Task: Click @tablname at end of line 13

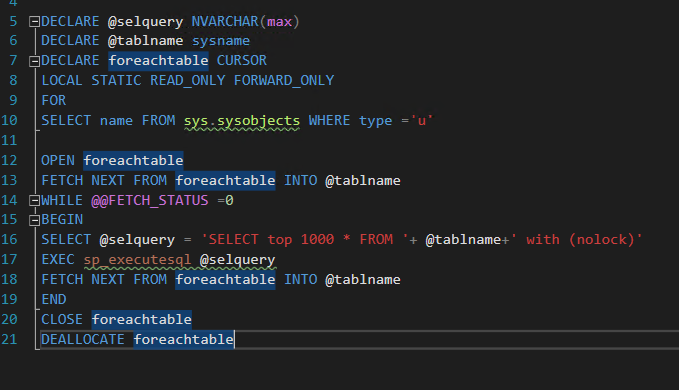Action: [363, 180]
